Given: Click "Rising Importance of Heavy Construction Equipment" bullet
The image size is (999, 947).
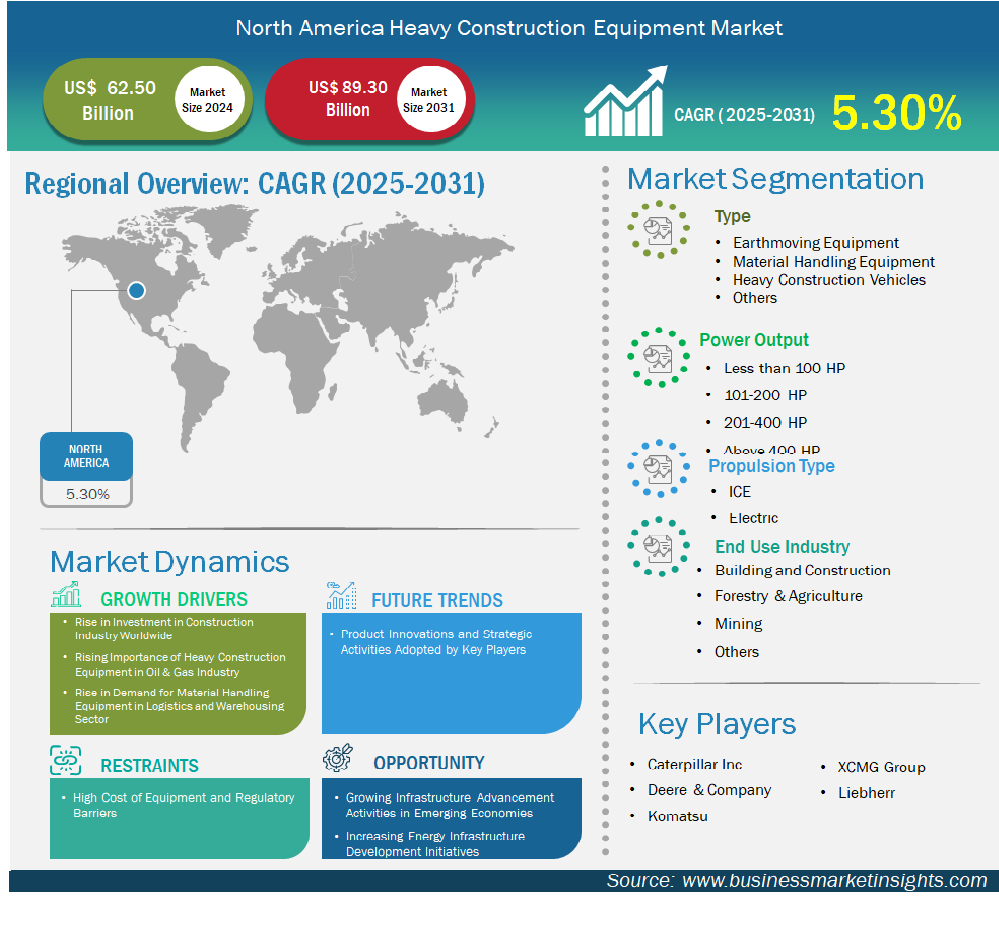Looking at the screenshot, I should pyautogui.click(x=180, y=665).
